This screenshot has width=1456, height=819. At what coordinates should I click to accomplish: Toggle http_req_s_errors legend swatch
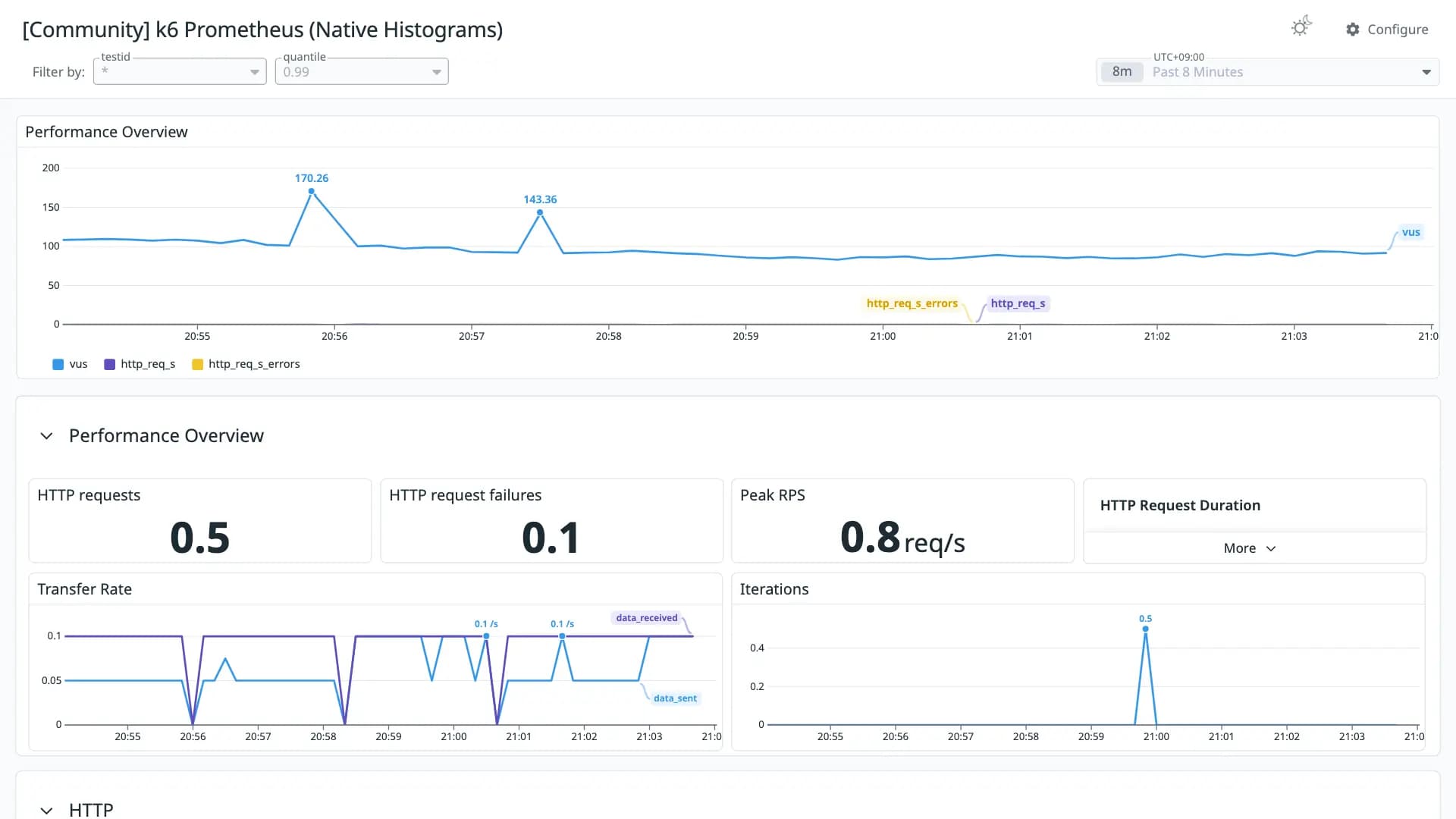(198, 364)
